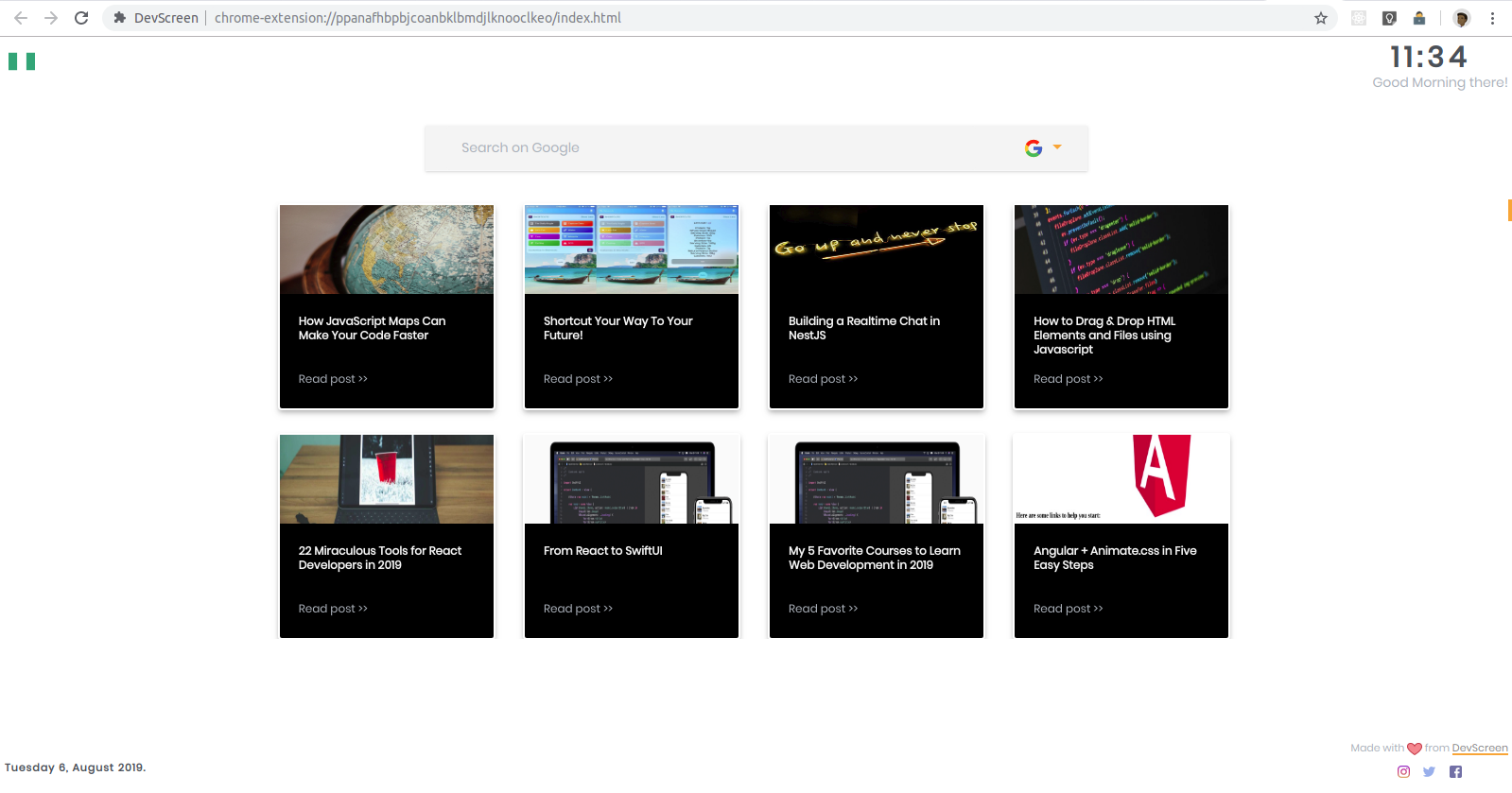Expand the search engine dropdown arrow
Screen dimensions: 1512x793
[1057, 147]
